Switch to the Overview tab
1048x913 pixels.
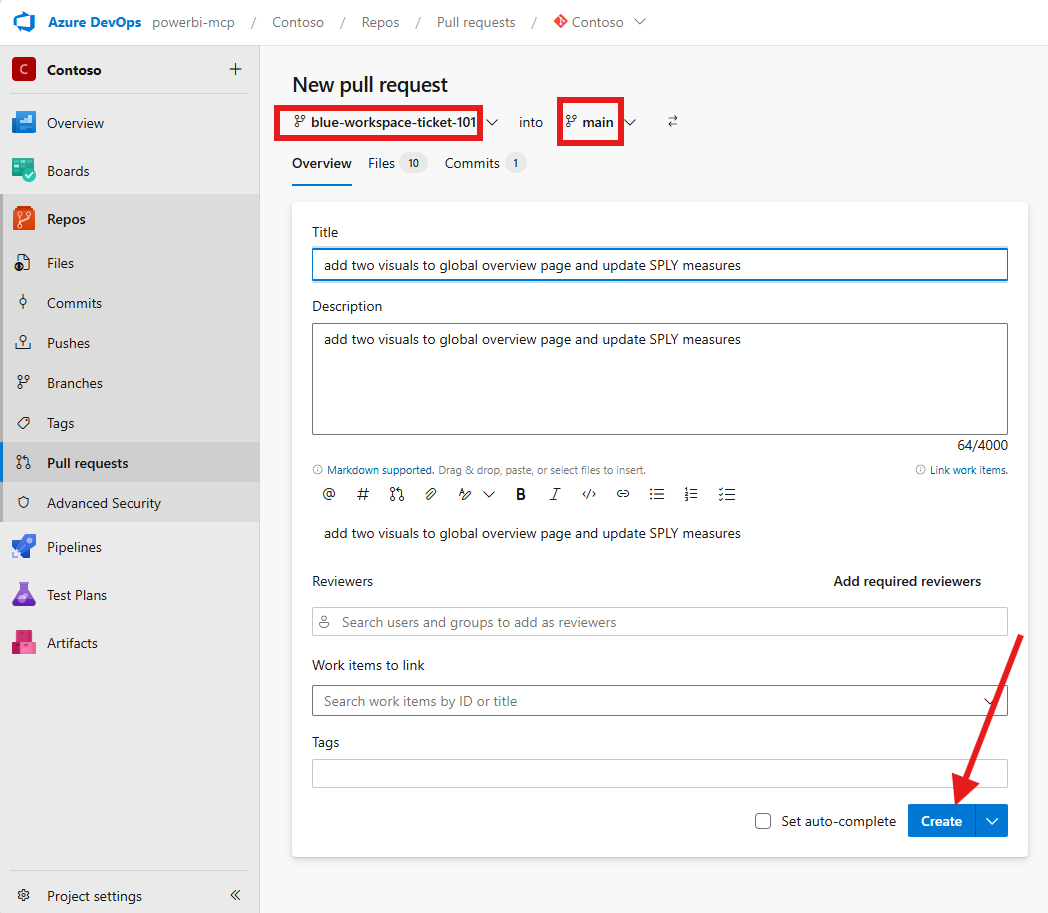coord(321,164)
